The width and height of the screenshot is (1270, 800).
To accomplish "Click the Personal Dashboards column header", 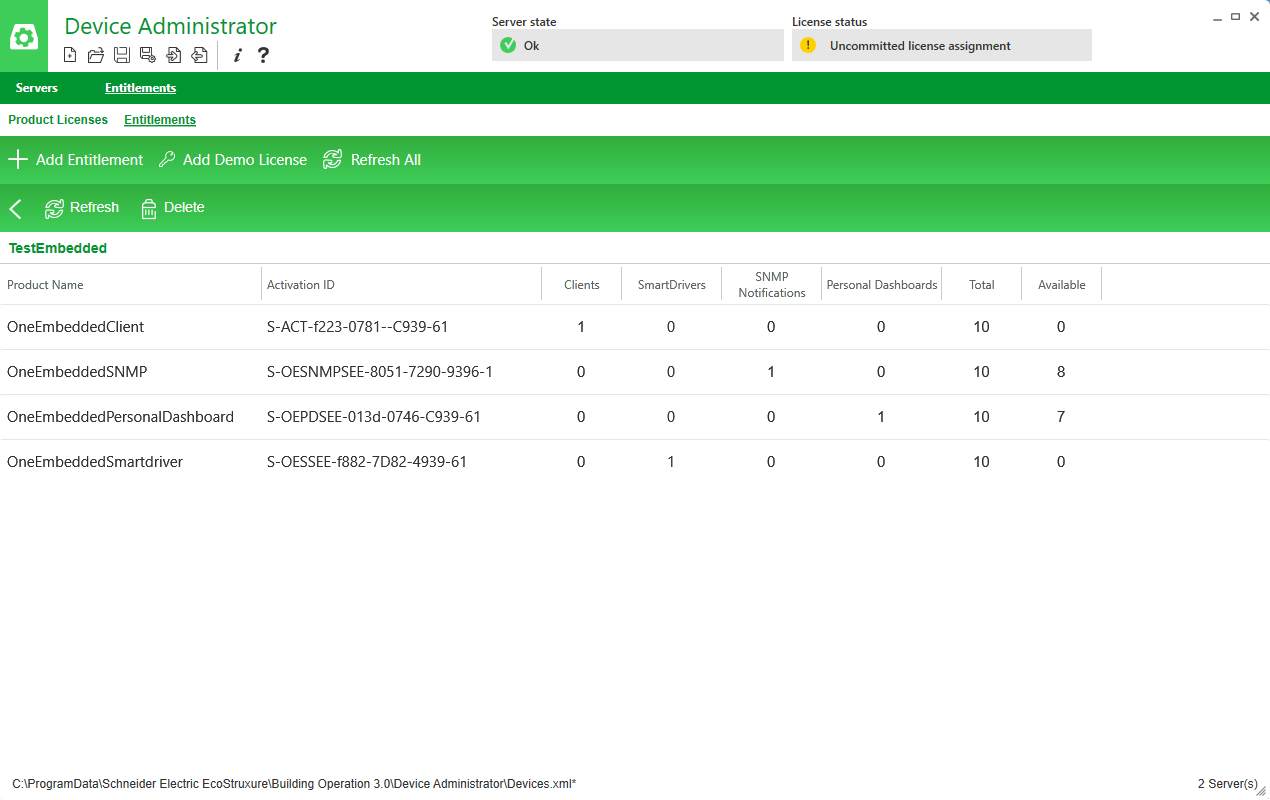I will [x=881, y=285].
